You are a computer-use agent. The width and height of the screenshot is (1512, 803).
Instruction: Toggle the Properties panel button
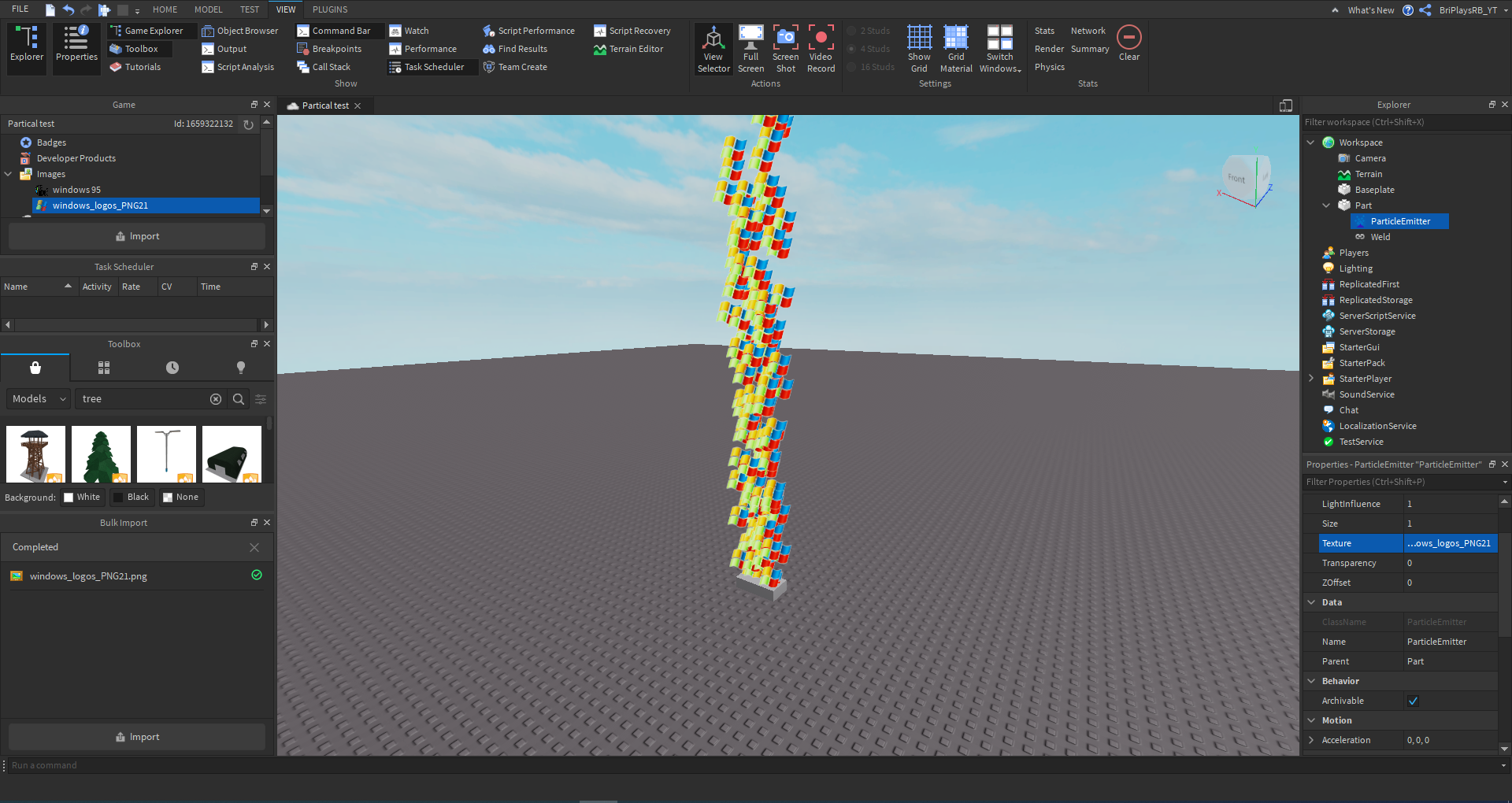tap(76, 48)
